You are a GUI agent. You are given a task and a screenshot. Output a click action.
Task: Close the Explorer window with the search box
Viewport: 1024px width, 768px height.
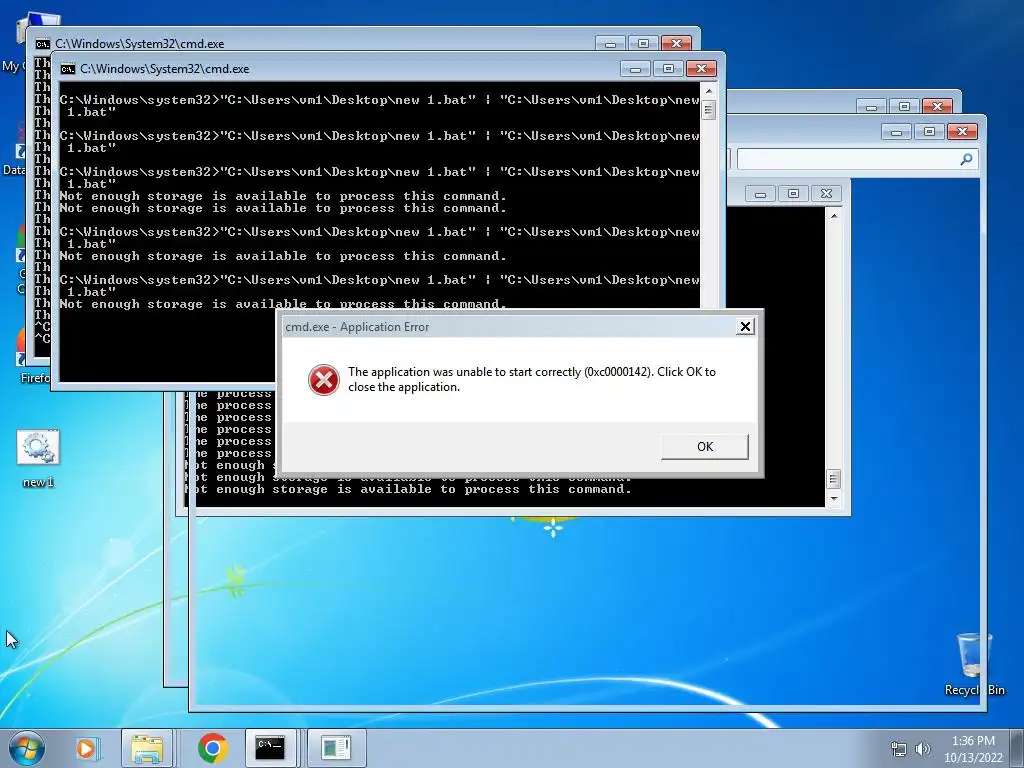[962, 131]
